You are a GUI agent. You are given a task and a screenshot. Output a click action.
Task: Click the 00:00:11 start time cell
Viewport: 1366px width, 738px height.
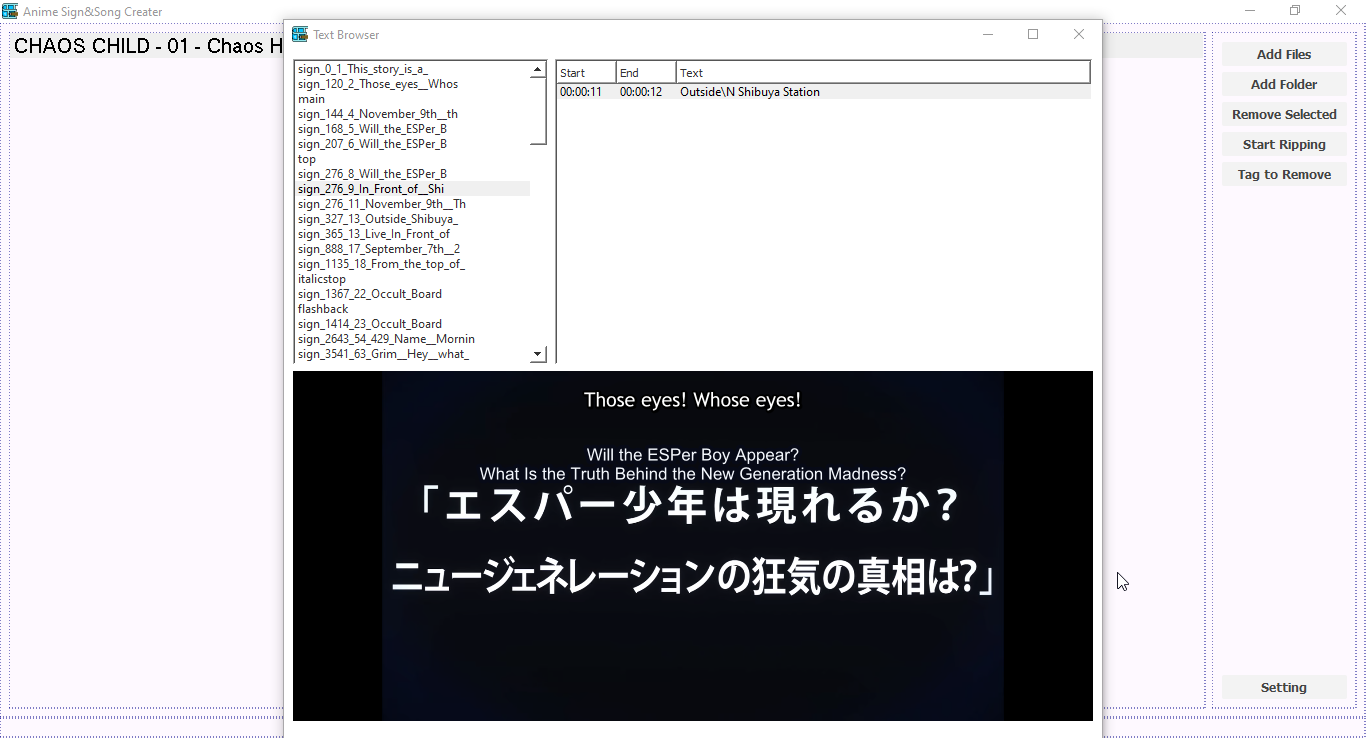[581, 92]
